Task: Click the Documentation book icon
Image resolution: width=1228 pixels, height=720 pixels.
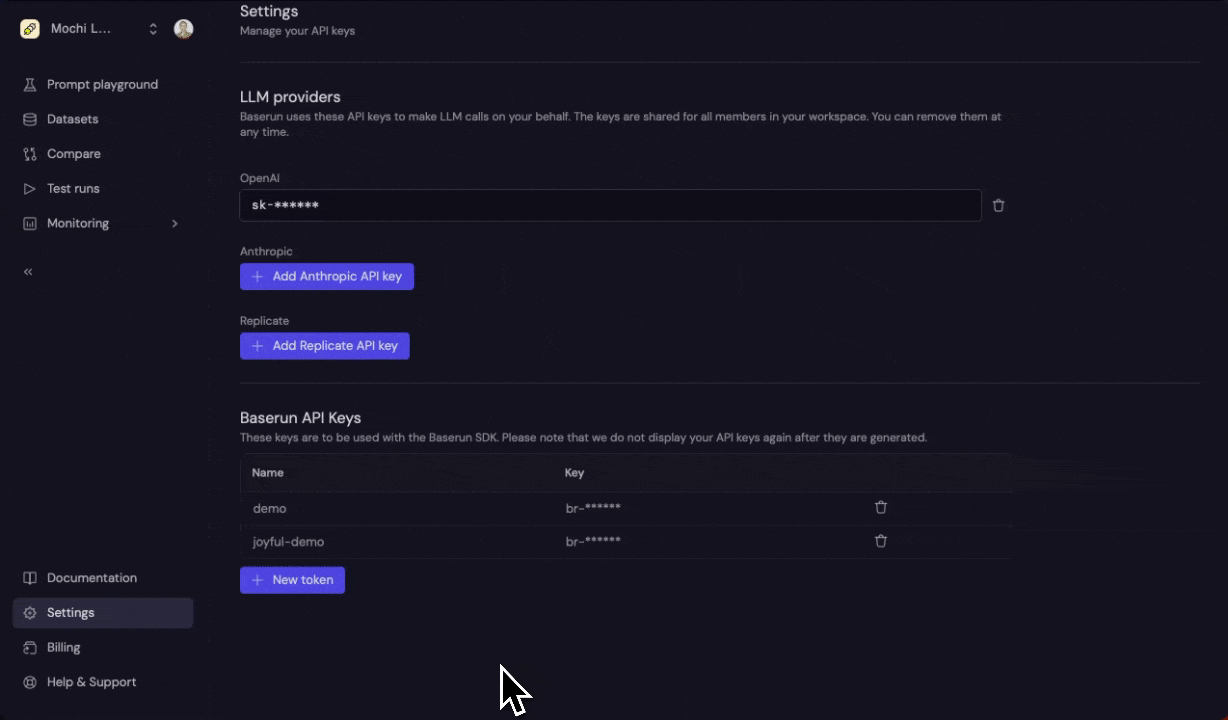Action: coord(30,578)
